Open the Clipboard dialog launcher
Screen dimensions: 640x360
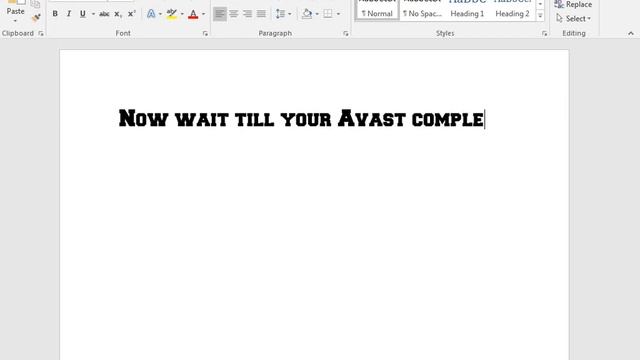(x=41, y=33)
